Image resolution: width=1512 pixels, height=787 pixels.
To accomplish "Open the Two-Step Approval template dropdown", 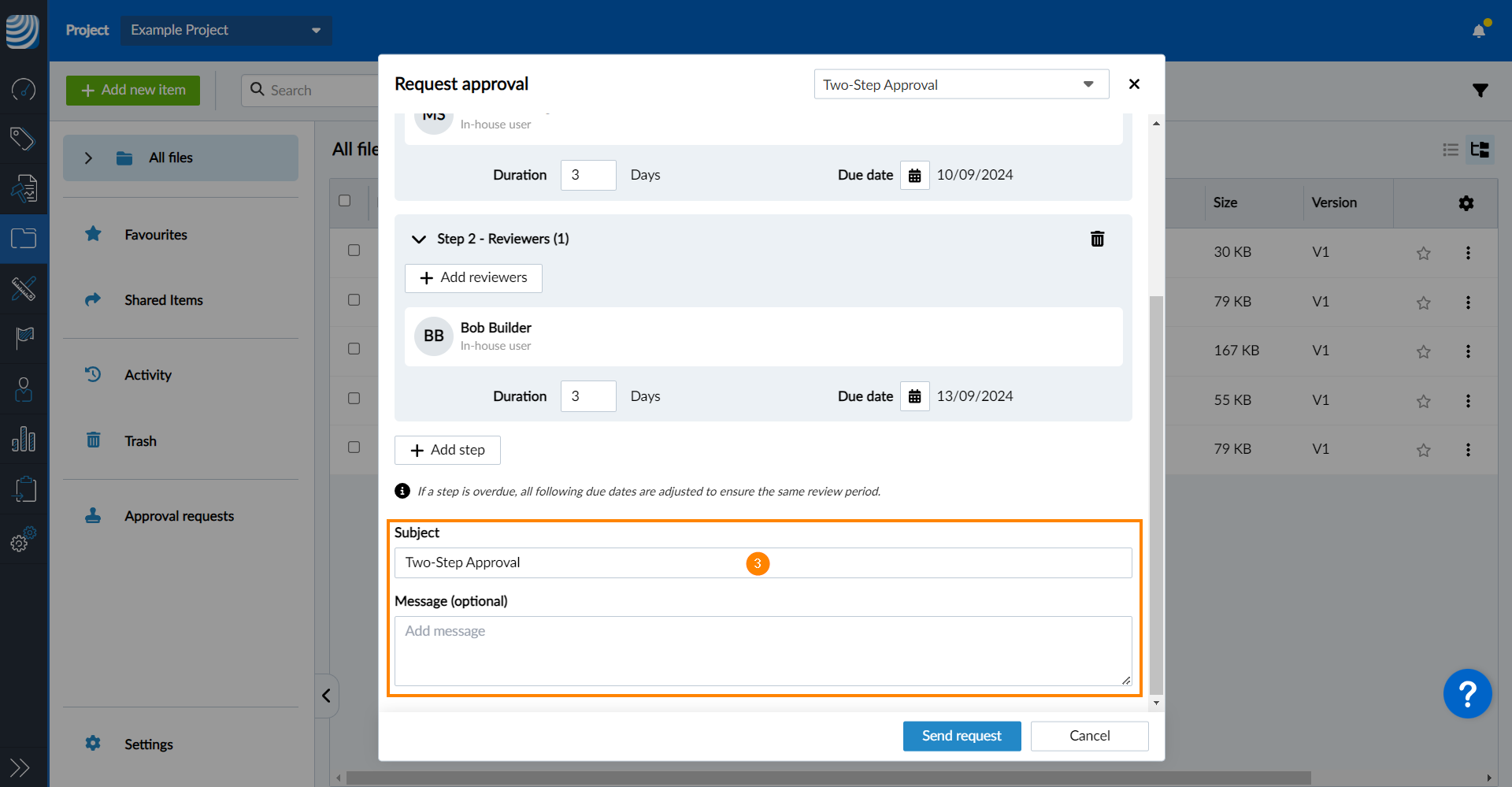I will (x=961, y=84).
